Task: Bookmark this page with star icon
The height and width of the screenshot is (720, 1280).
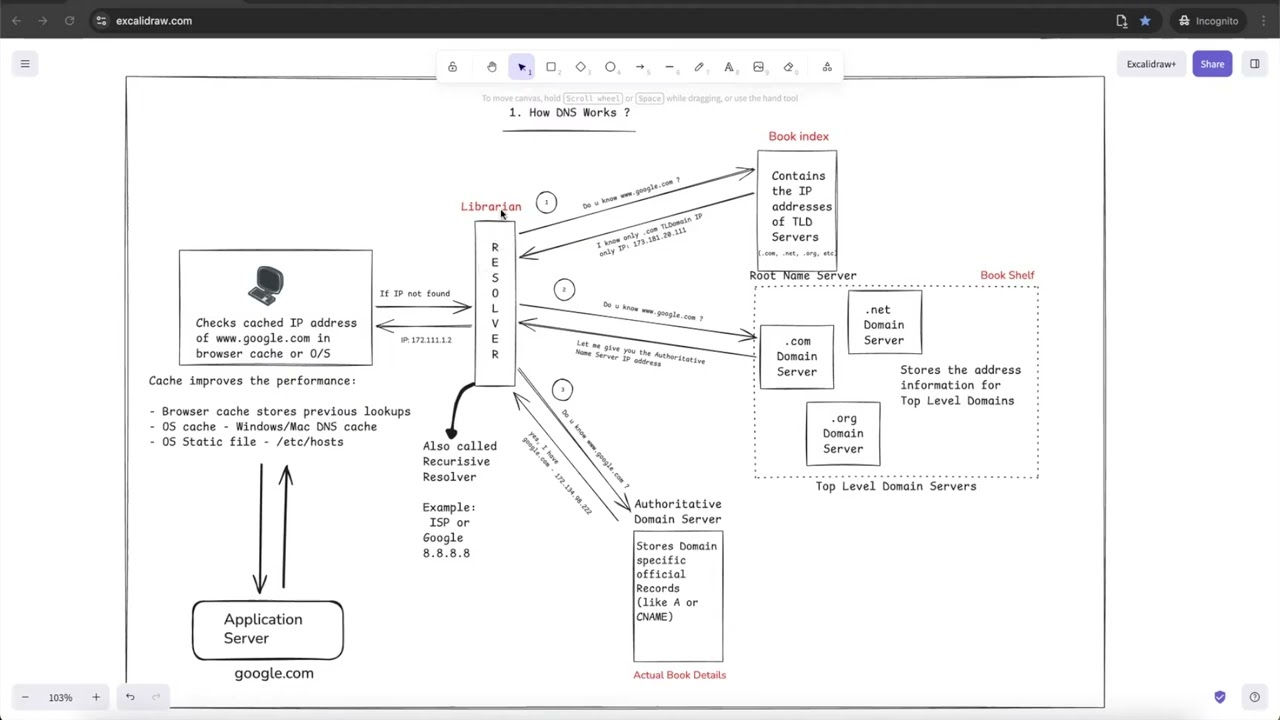Action: (x=1145, y=20)
